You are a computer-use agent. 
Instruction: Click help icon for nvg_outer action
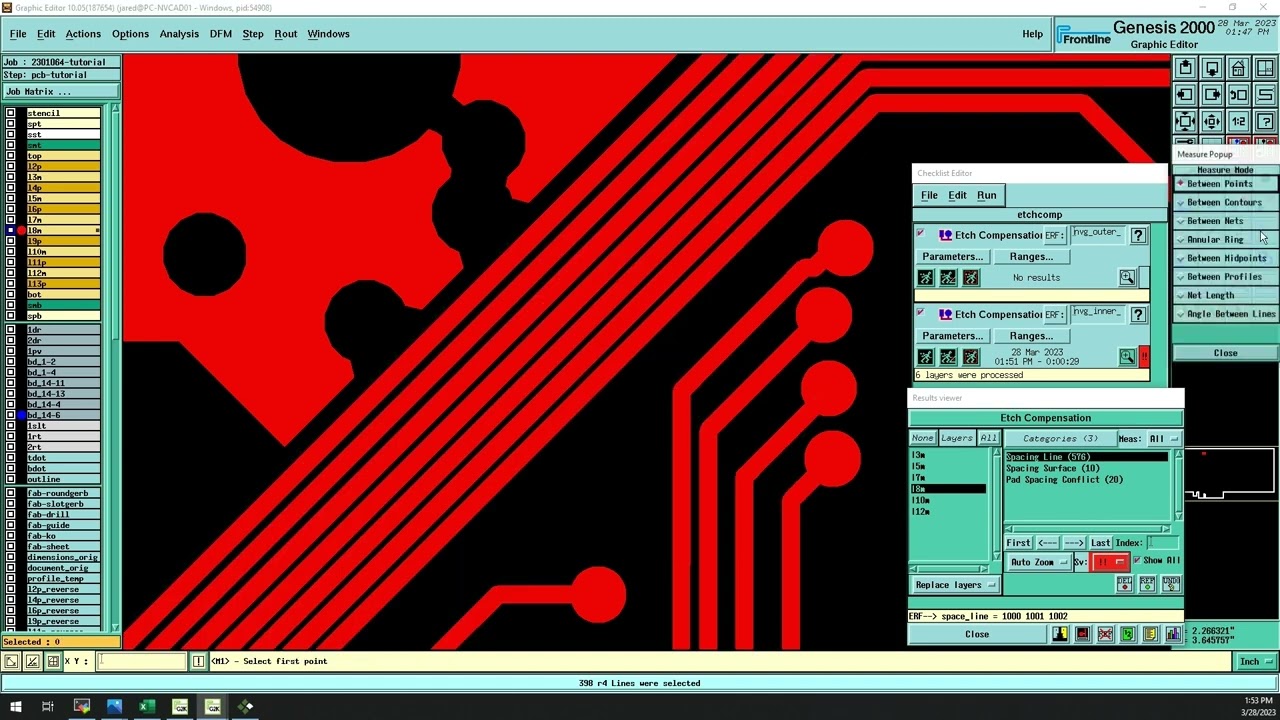(x=1138, y=235)
